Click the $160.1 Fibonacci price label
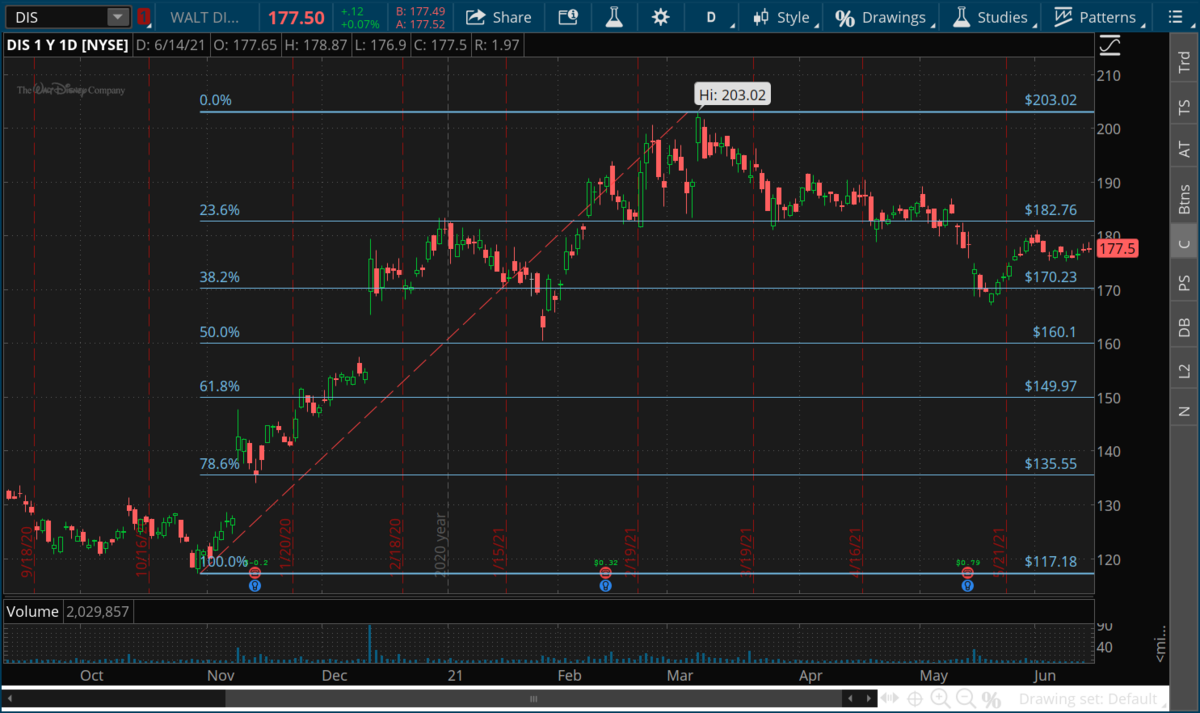The height and width of the screenshot is (713, 1200). tap(1055, 332)
